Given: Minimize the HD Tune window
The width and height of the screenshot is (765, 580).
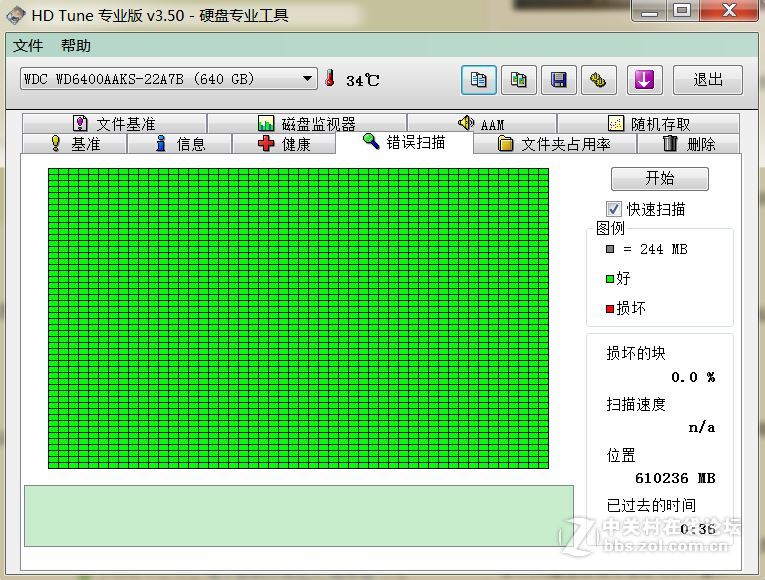Looking at the screenshot, I should (x=649, y=11).
